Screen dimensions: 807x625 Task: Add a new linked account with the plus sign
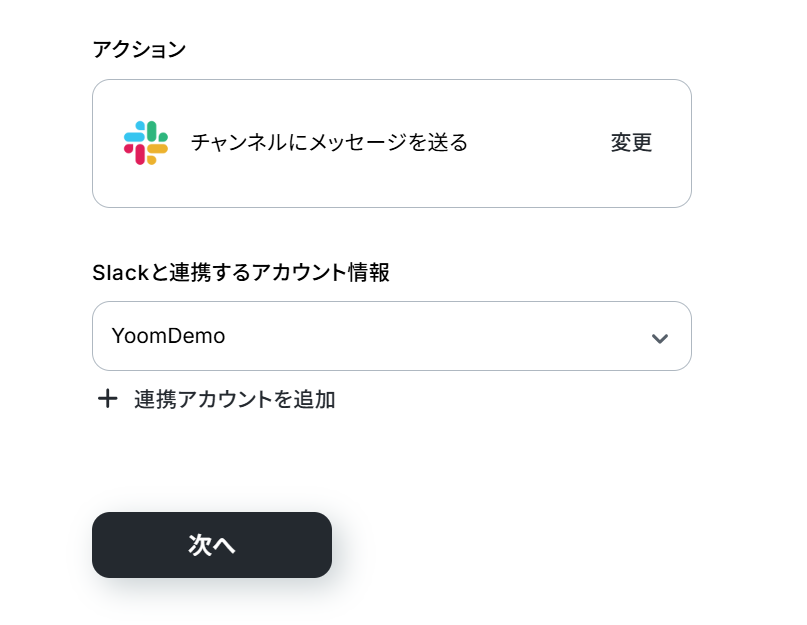108,399
